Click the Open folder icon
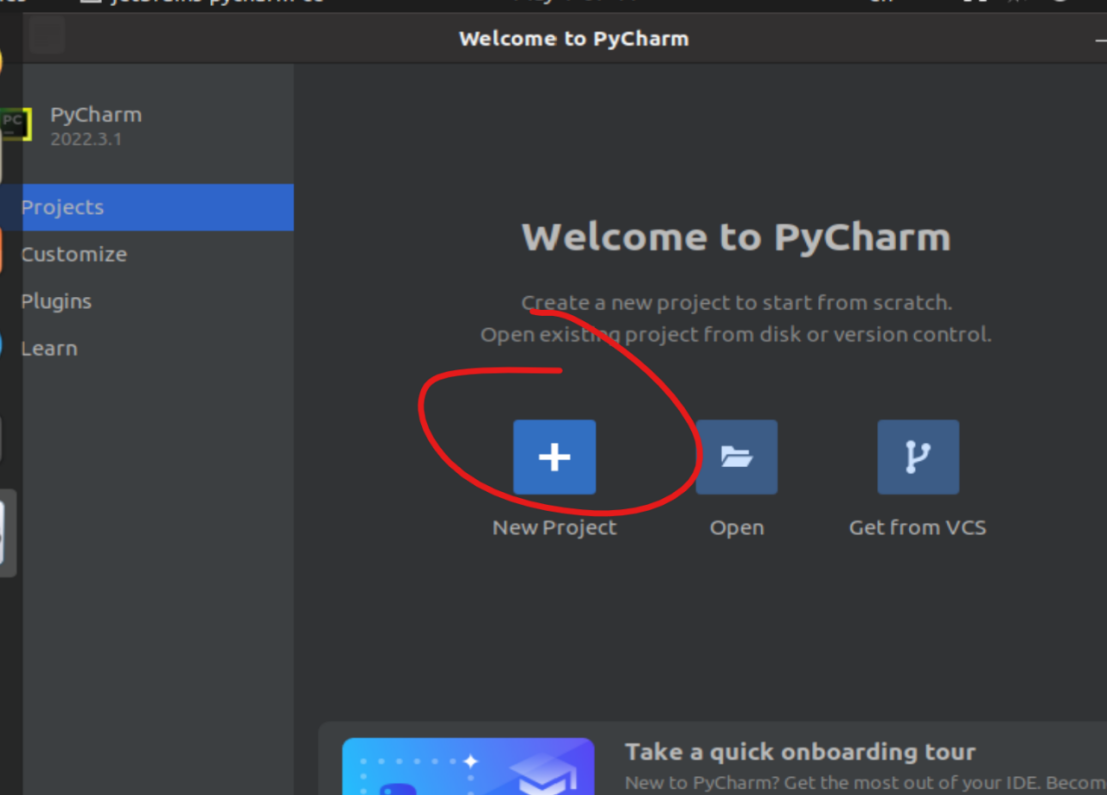 click(x=736, y=457)
